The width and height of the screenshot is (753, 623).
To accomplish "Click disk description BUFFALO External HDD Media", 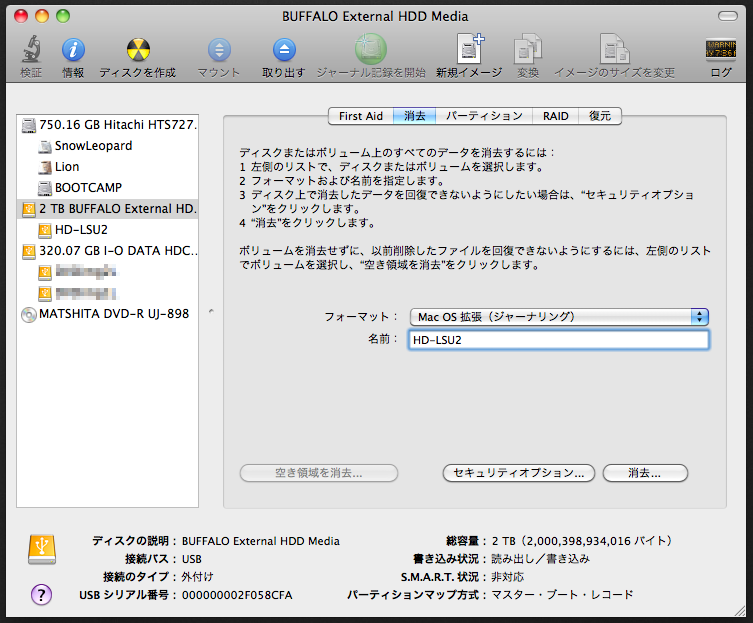I will point(260,541).
